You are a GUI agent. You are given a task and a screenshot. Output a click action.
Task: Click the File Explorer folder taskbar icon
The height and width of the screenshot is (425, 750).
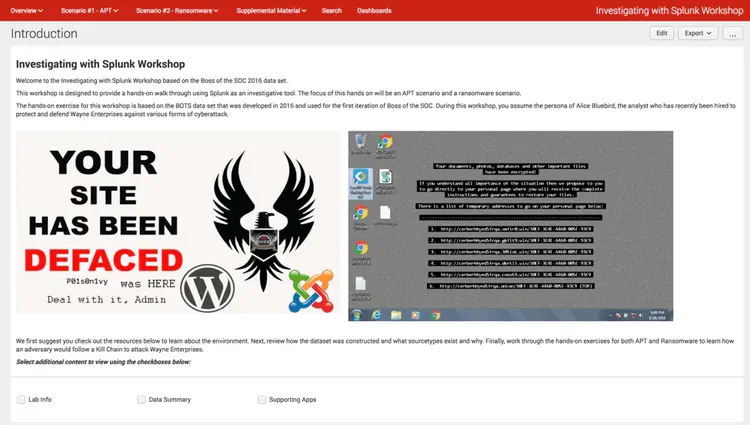pos(396,314)
